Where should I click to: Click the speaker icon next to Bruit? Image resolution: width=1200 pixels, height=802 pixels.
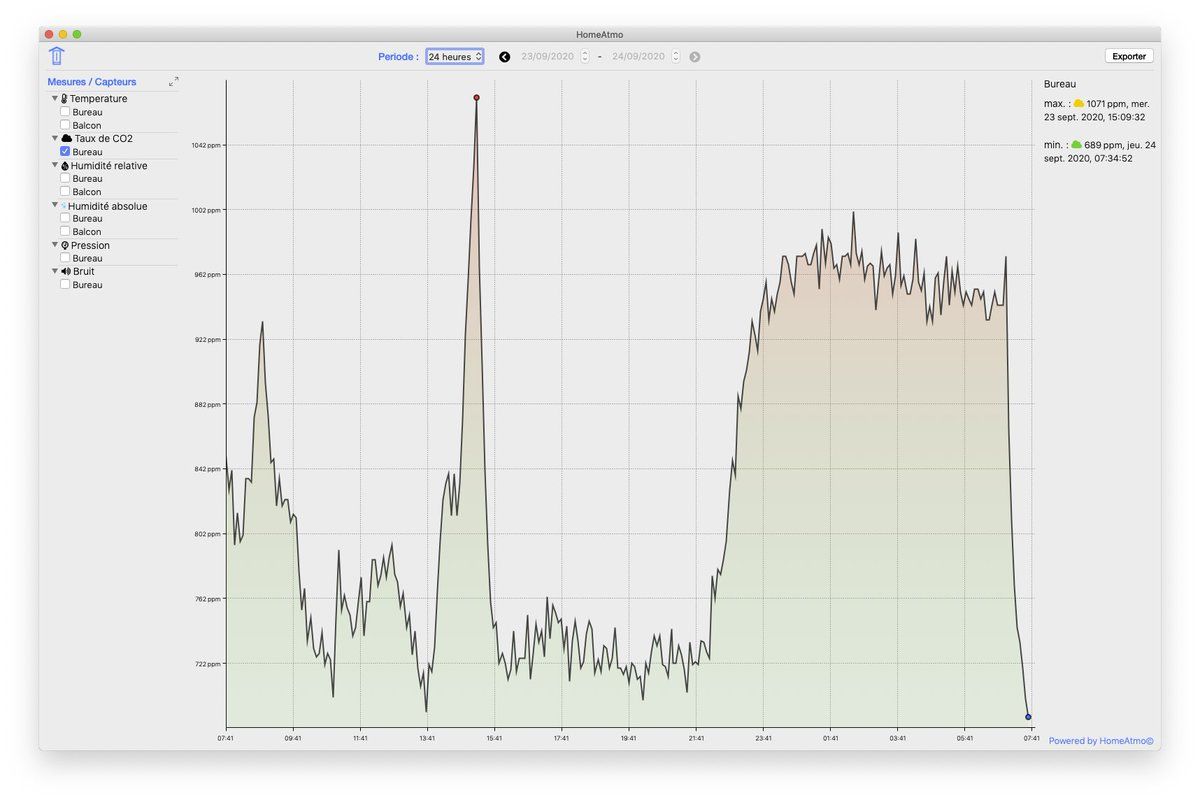click(x=65, y=271)
